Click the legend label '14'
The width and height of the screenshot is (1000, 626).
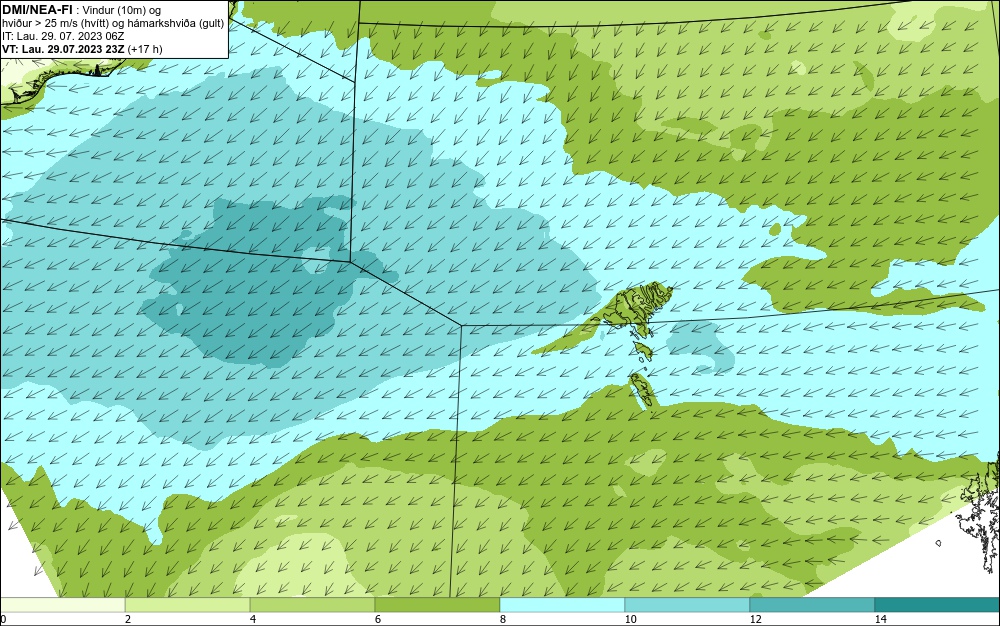[881, 619]
